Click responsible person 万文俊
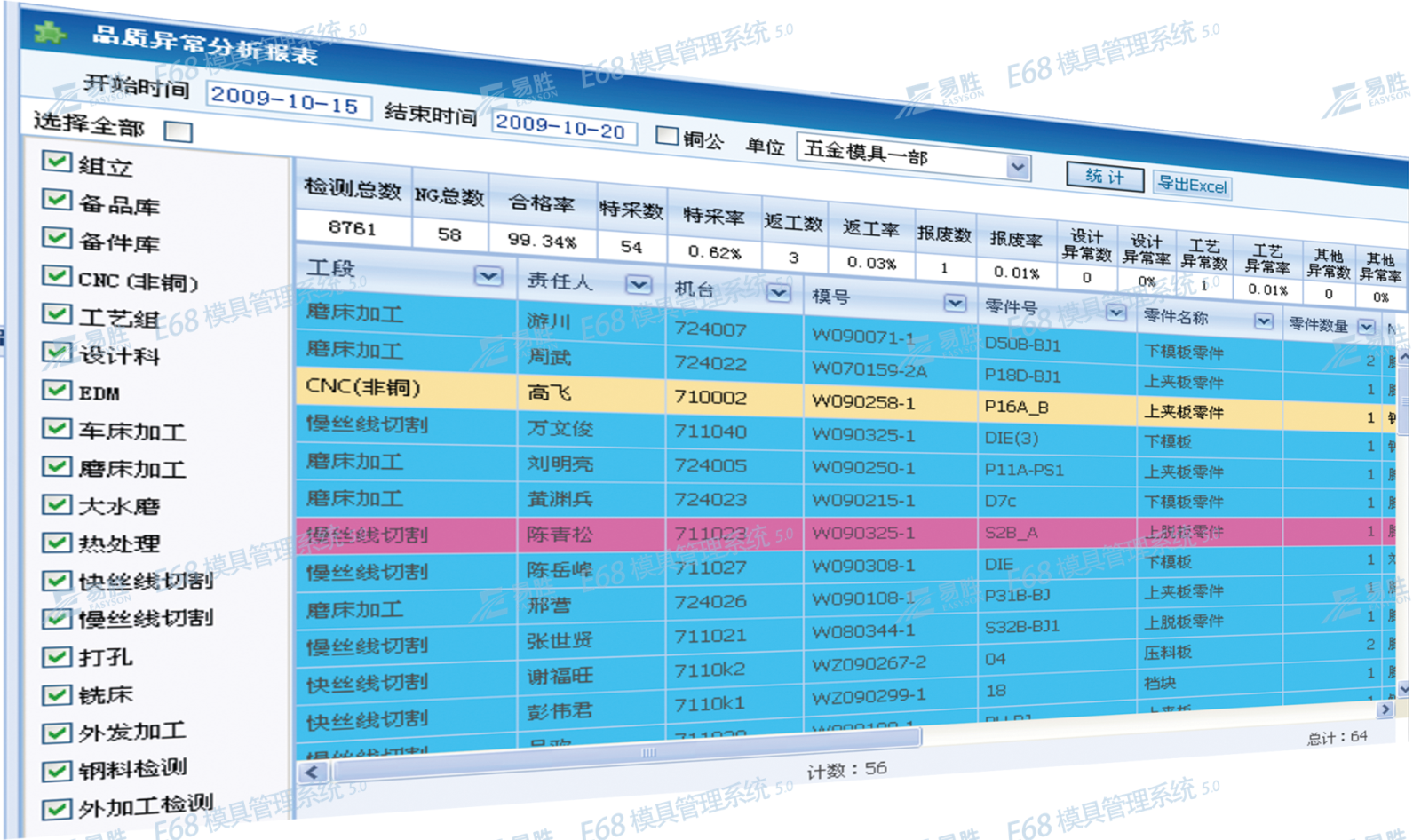Viewport: 1421px width, 840px height. [560, 428]
